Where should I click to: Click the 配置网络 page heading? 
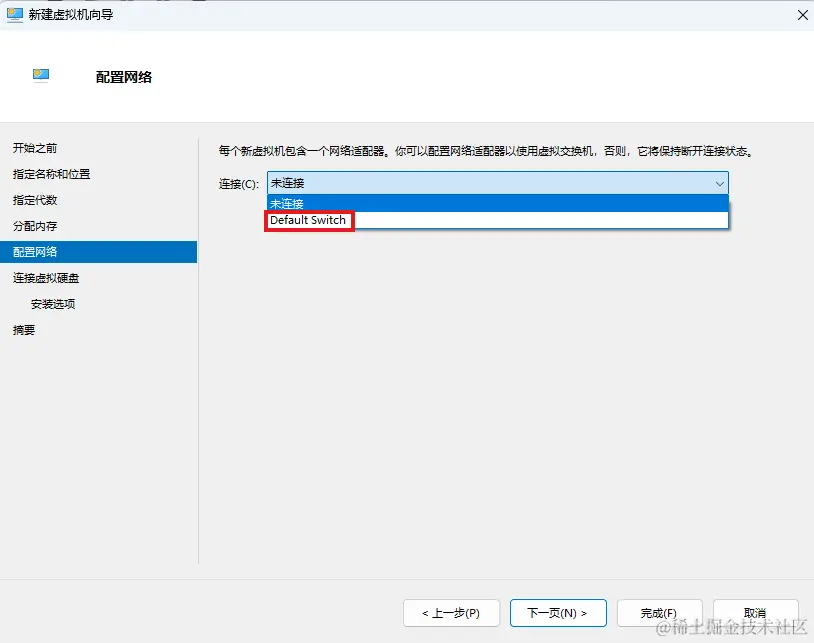pyautogui.click(x=124, y=77)
